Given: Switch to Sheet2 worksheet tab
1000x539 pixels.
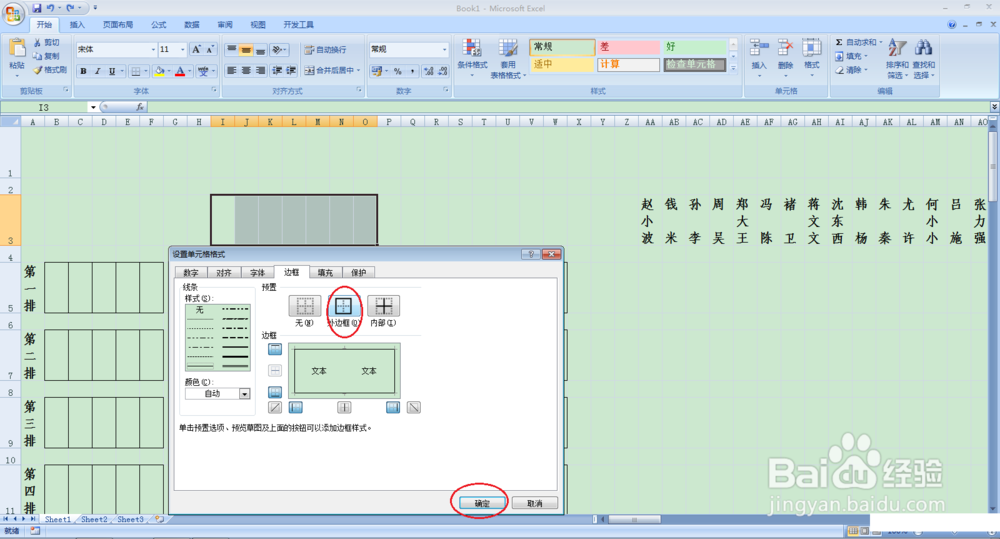Looking at the screenshot, I should [94, 519].
